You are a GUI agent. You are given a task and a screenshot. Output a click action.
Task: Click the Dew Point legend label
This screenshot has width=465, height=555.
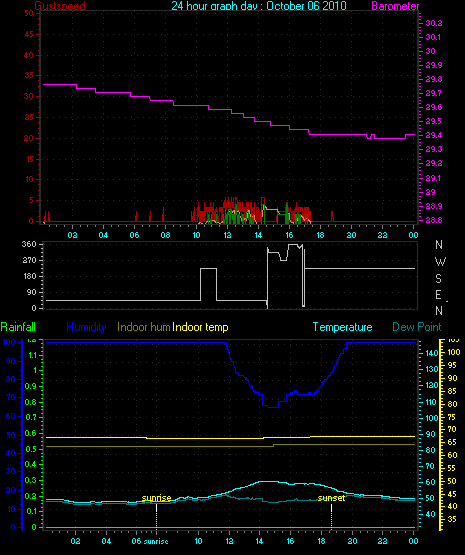417,327
